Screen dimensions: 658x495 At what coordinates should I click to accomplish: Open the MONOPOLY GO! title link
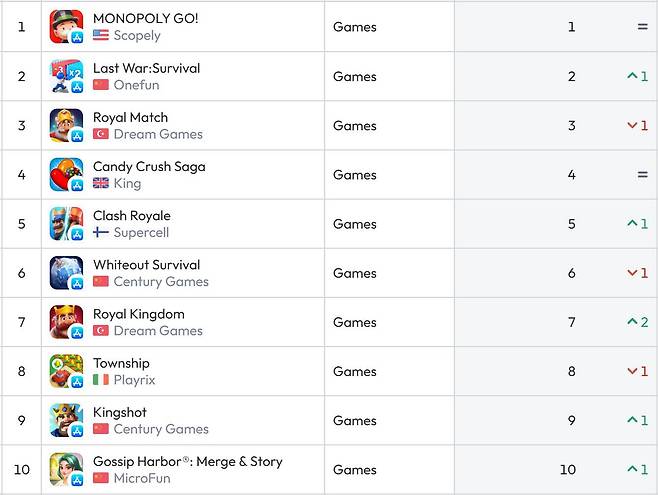click(x=145, y=18)
